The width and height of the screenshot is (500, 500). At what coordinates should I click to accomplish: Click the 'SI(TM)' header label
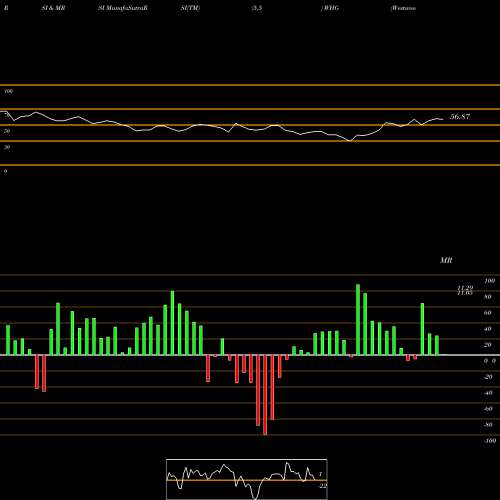190,8
